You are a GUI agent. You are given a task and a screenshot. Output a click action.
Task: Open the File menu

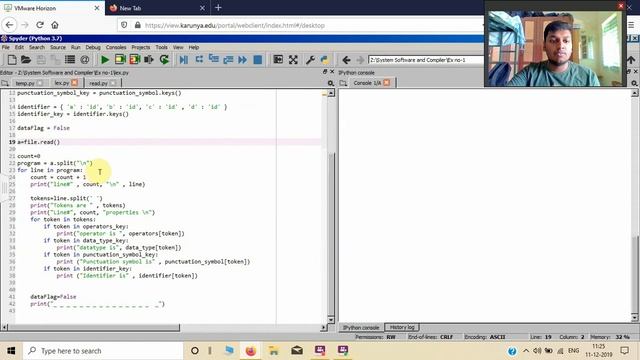click(6, 47)
